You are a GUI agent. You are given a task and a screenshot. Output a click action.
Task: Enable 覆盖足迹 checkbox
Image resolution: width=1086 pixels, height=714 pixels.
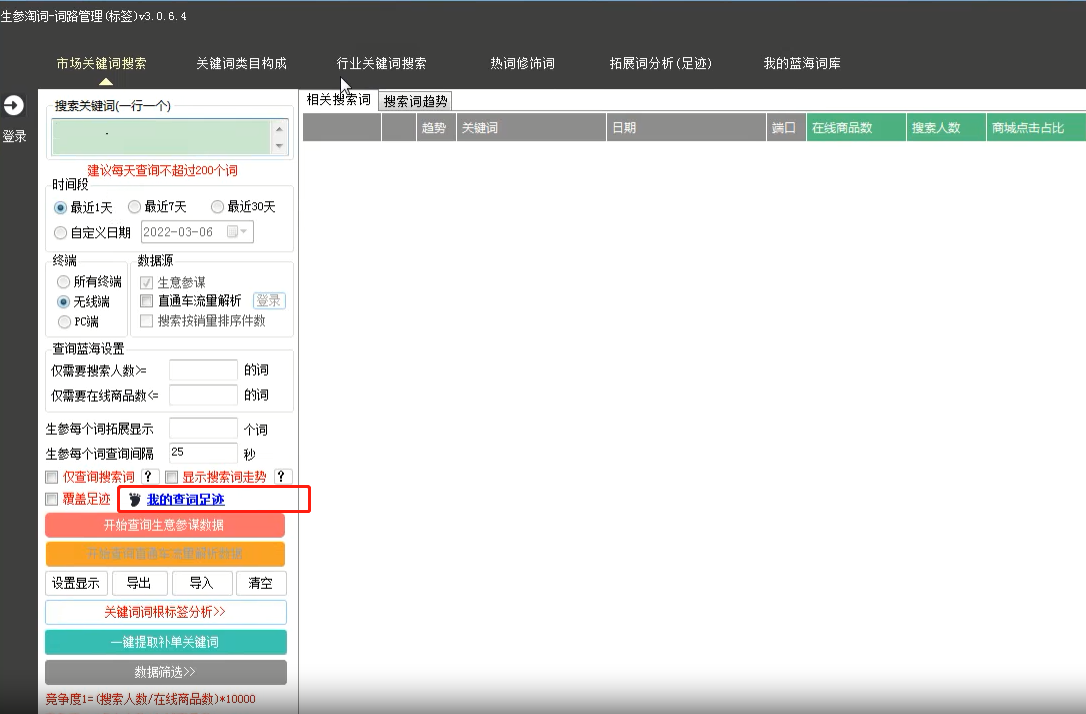click(x=51, y=499)
